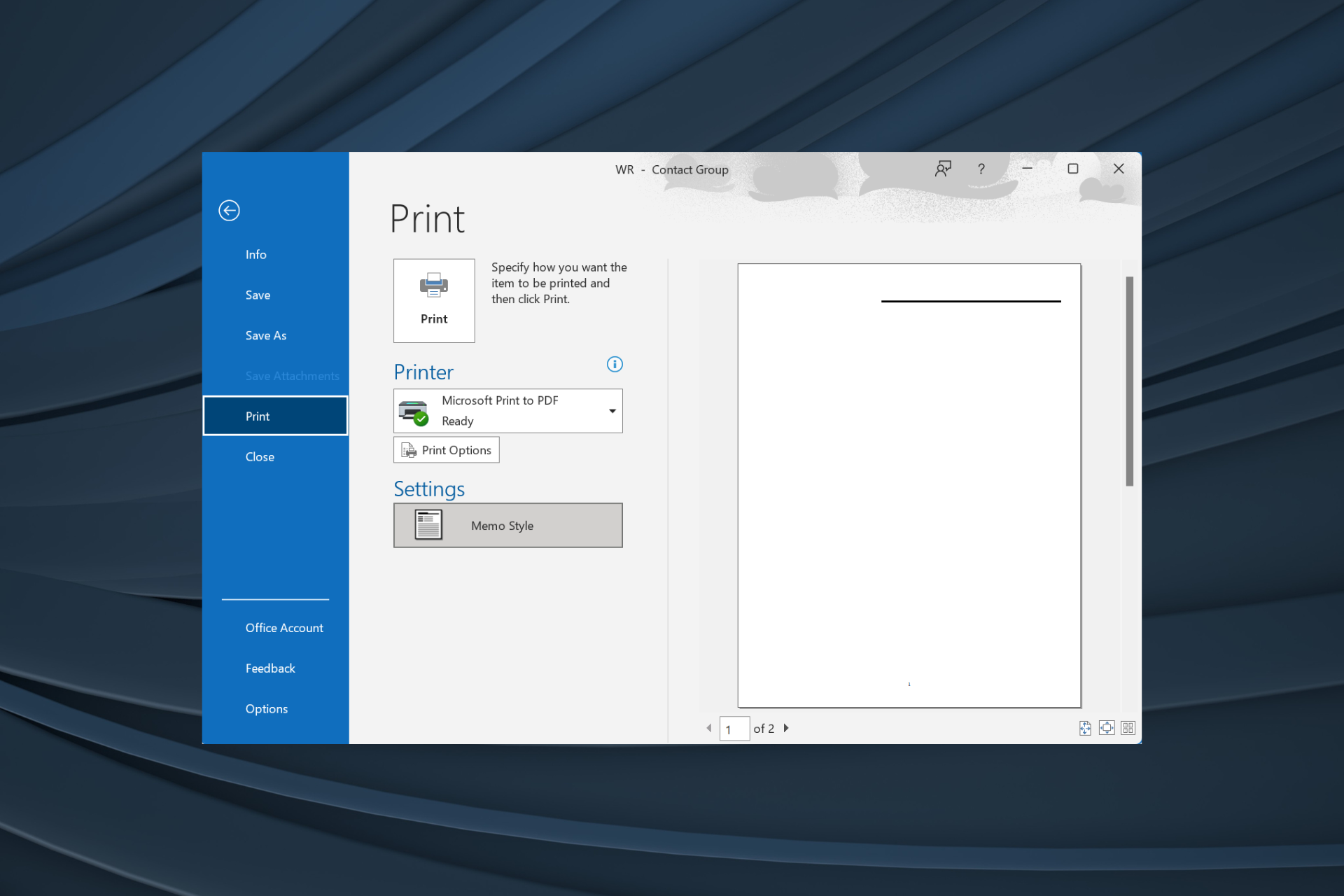Open Options from sidebar
Viewport: 1344px width, 896px height.
[x=276, y=709]
